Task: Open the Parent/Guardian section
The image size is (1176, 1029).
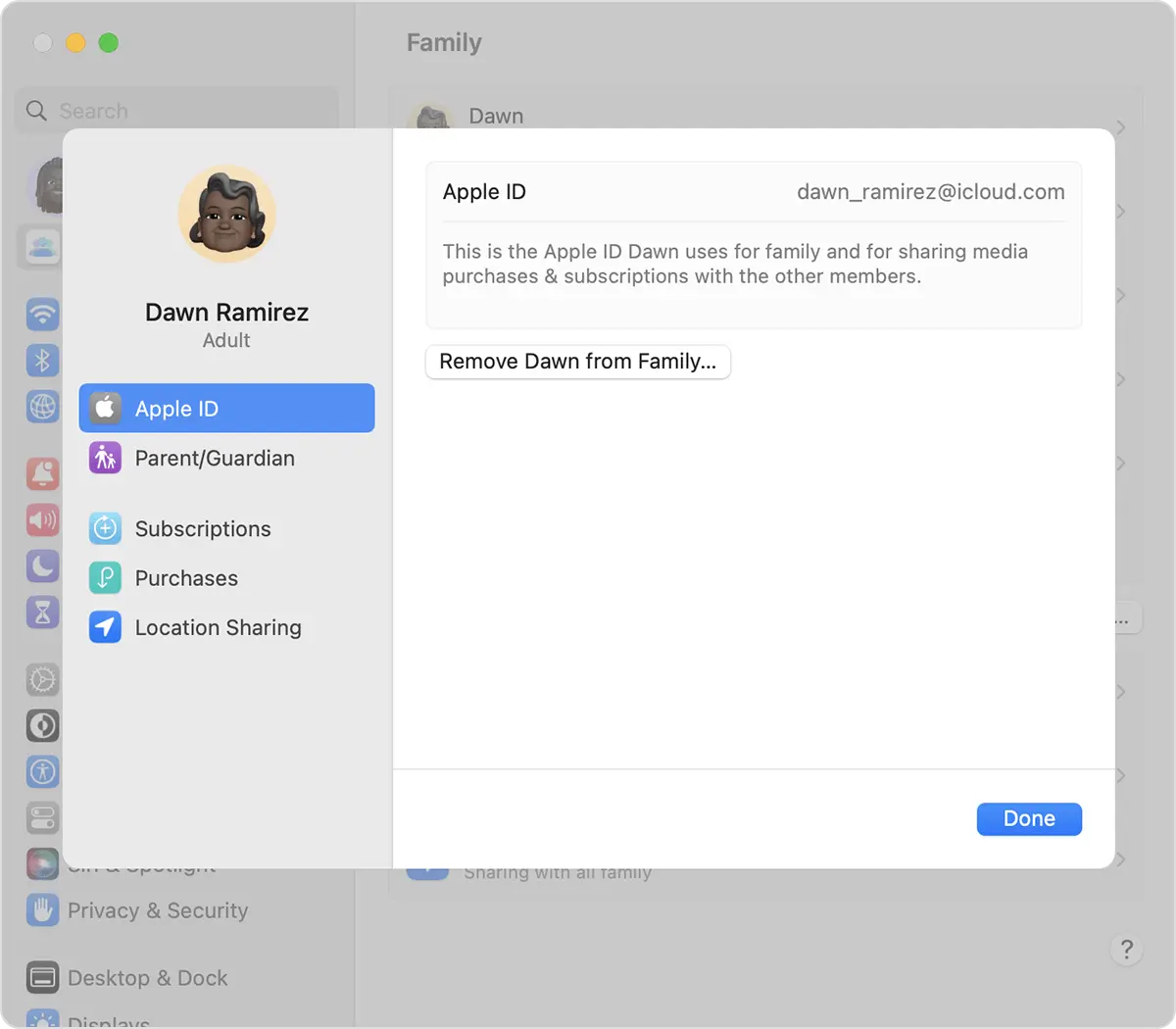Action: point(226,458)
